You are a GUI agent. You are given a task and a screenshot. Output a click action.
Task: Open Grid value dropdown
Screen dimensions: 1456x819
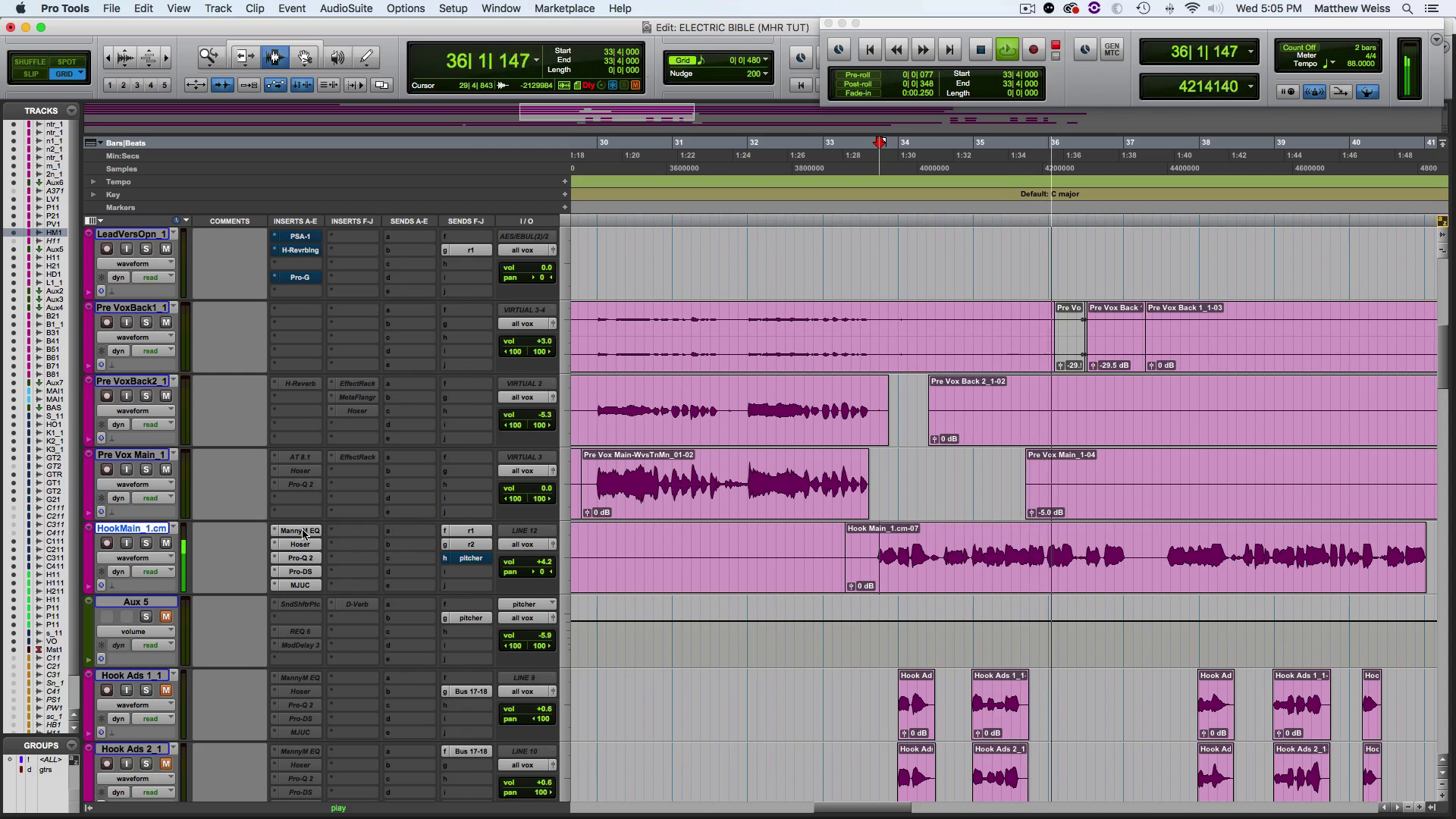tap(765, 60)
